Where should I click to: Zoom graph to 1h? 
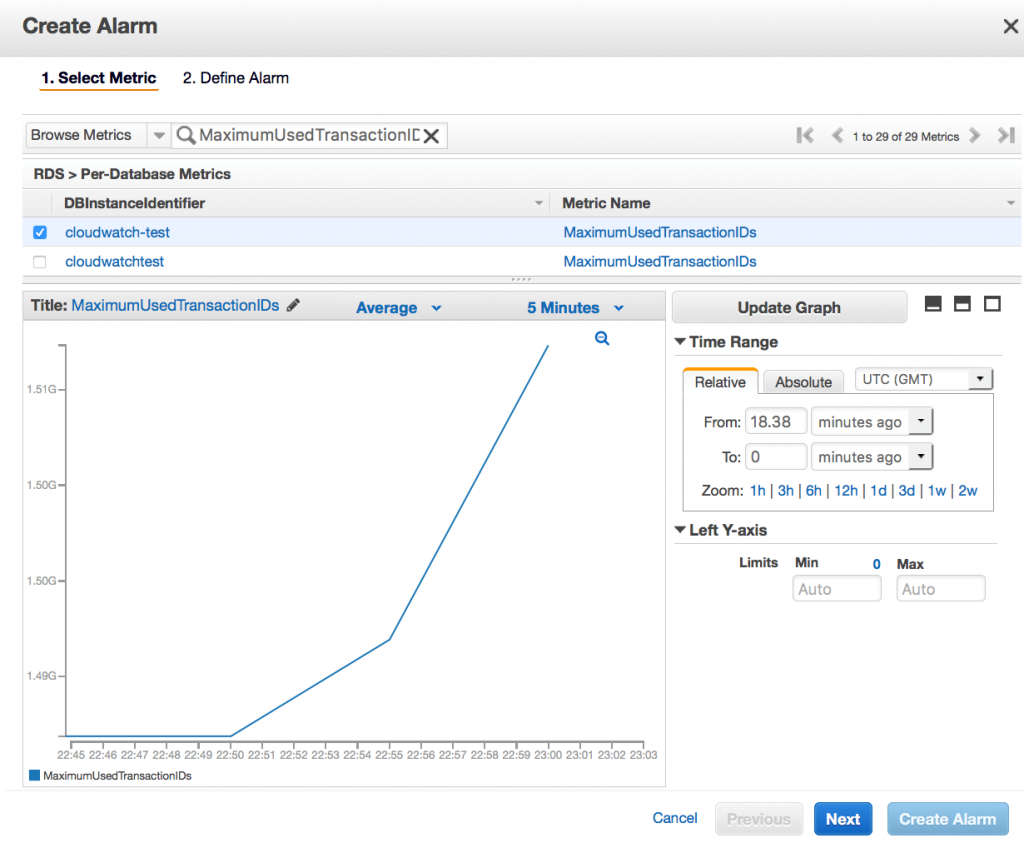click(x=758, y=490)
